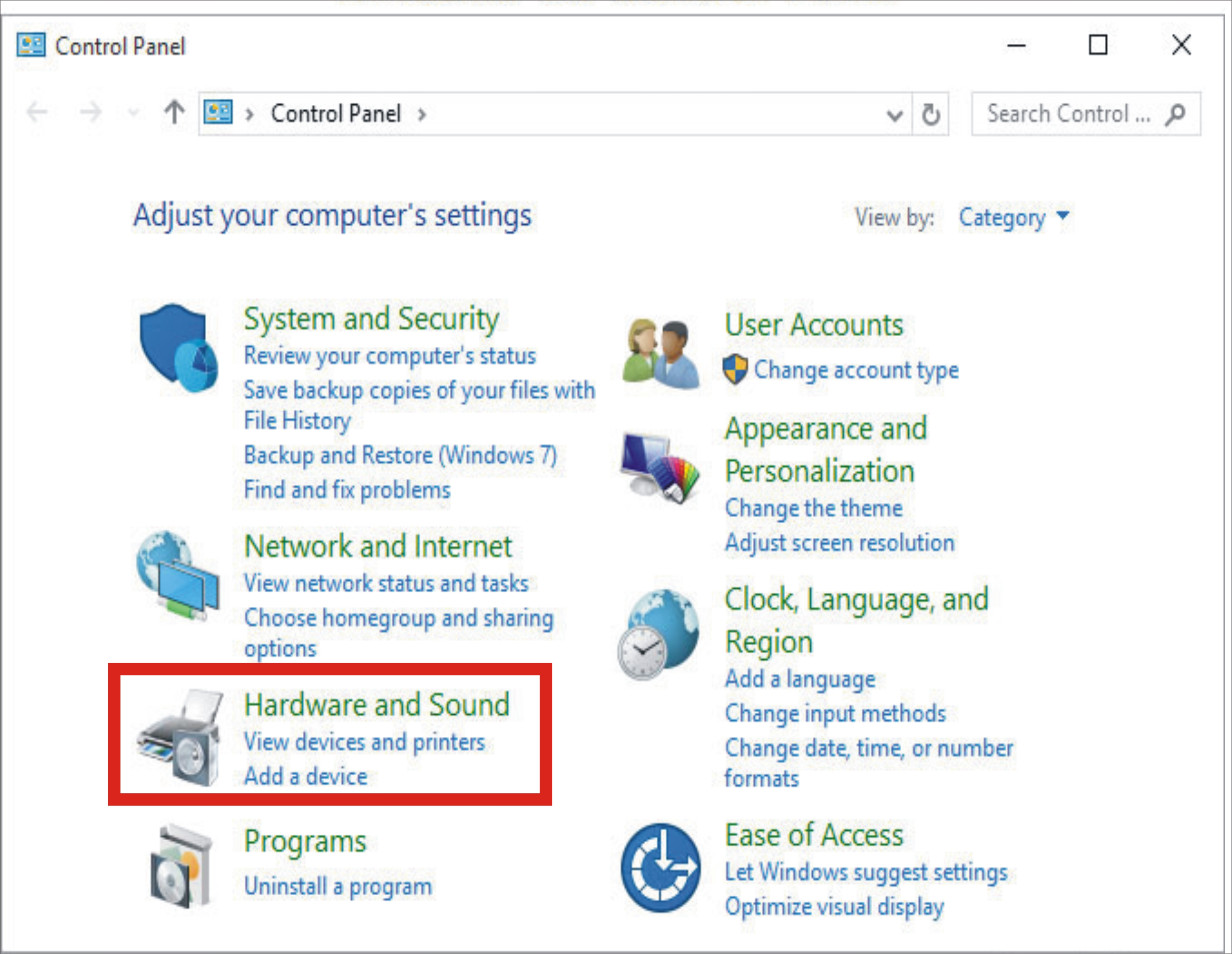Click the Back arrow in navigation bar
The height and width of the screenshot is (954, 1232).
pos(37,112)
